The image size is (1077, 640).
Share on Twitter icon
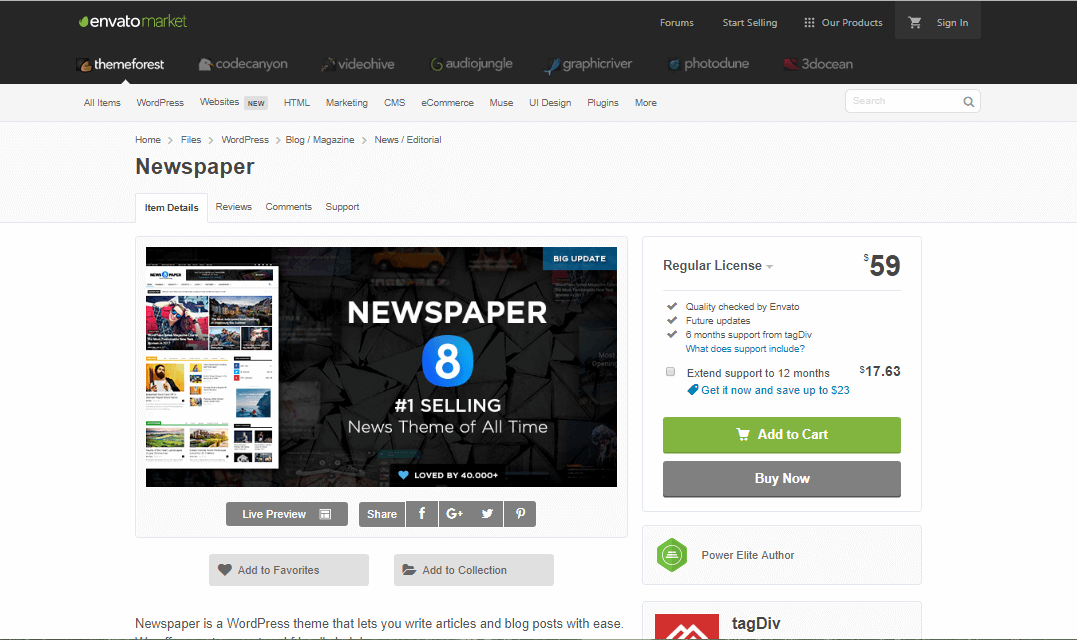[x=487, y=514]
